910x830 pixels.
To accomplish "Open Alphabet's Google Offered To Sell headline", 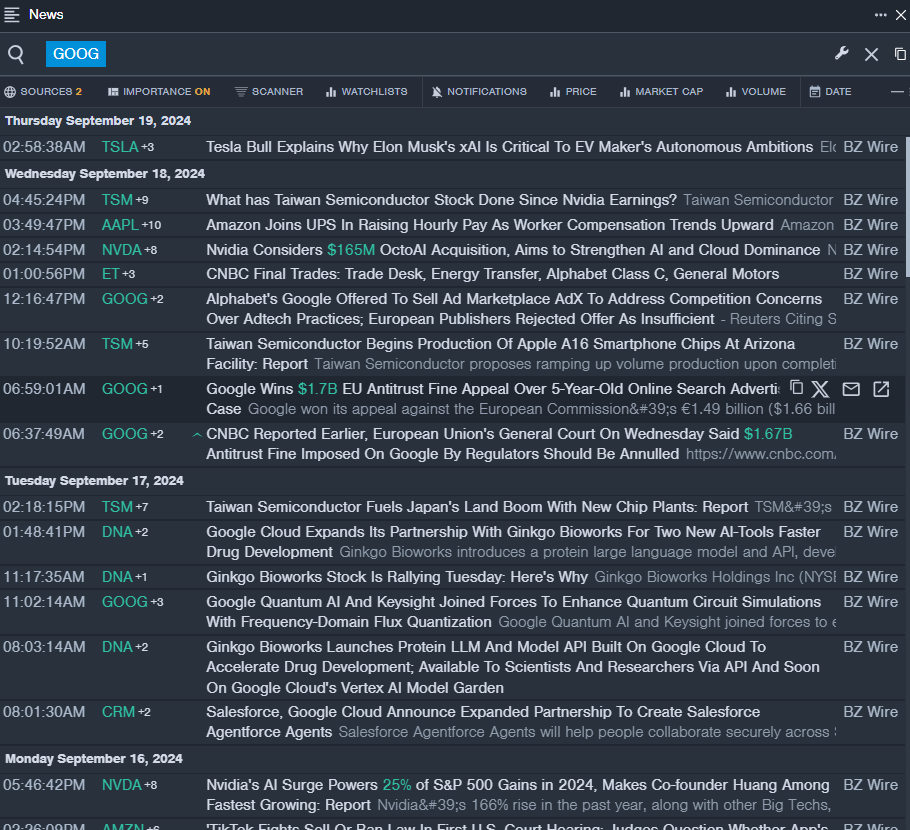I will coord(514,309).
